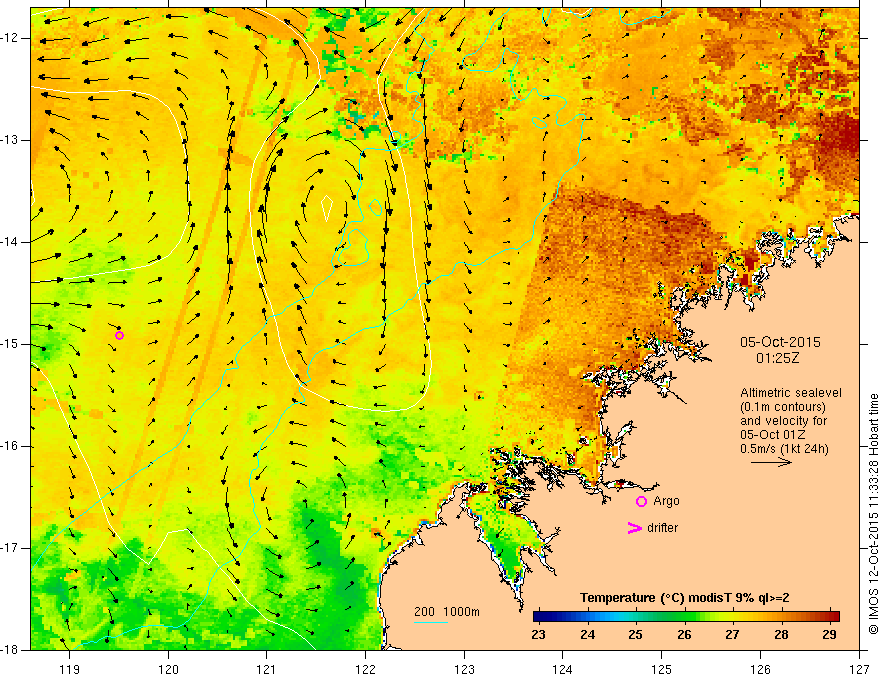Click the colorbar tick label 25

(636, 635)
